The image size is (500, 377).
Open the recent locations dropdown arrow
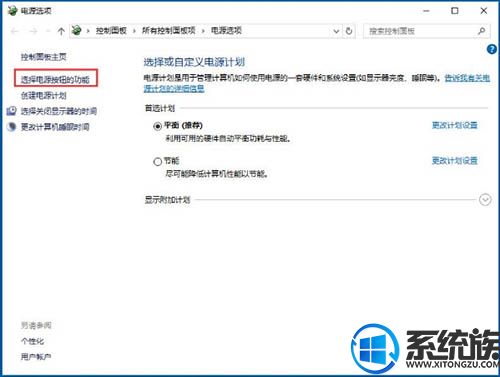tap(48, 31)
